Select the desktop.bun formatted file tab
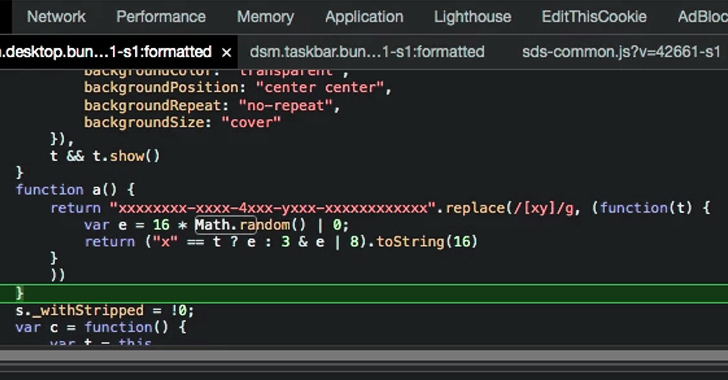Viewport: 728px width, 380px height. 106,52
